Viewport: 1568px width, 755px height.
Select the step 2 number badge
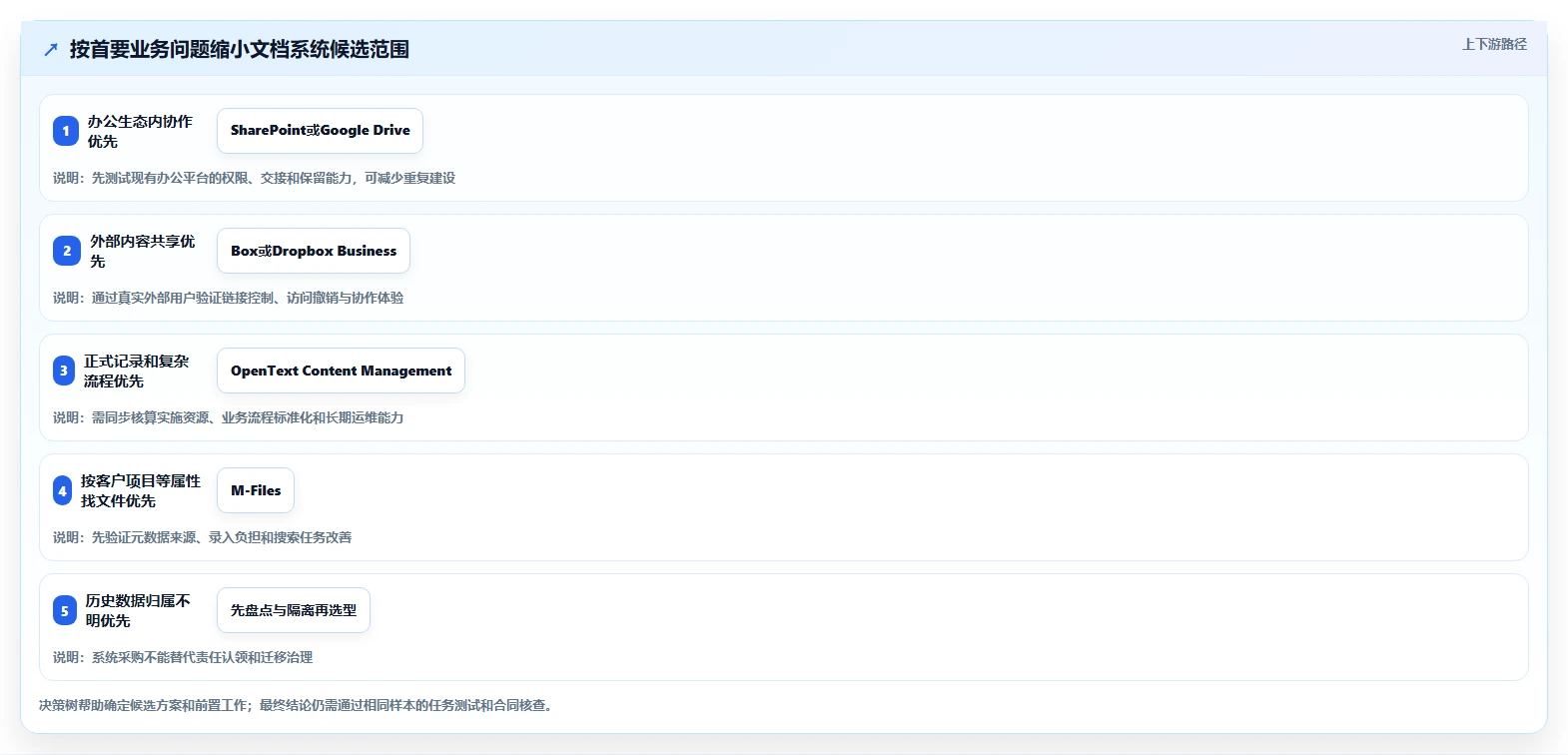point(67,251)
